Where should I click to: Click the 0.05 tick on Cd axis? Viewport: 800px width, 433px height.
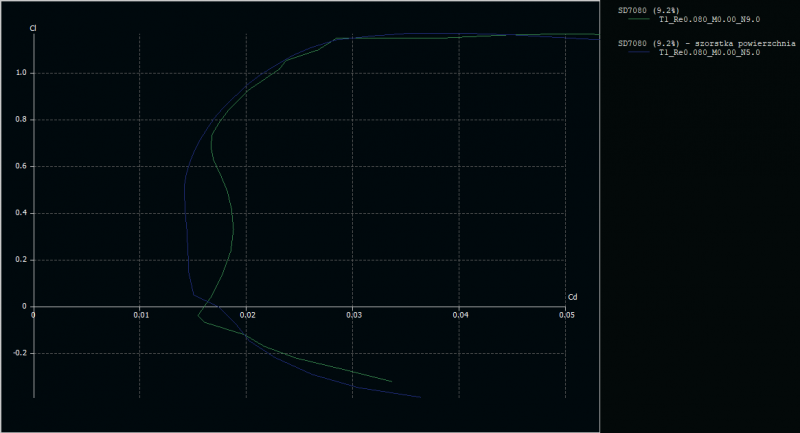(x=567, y=315)
